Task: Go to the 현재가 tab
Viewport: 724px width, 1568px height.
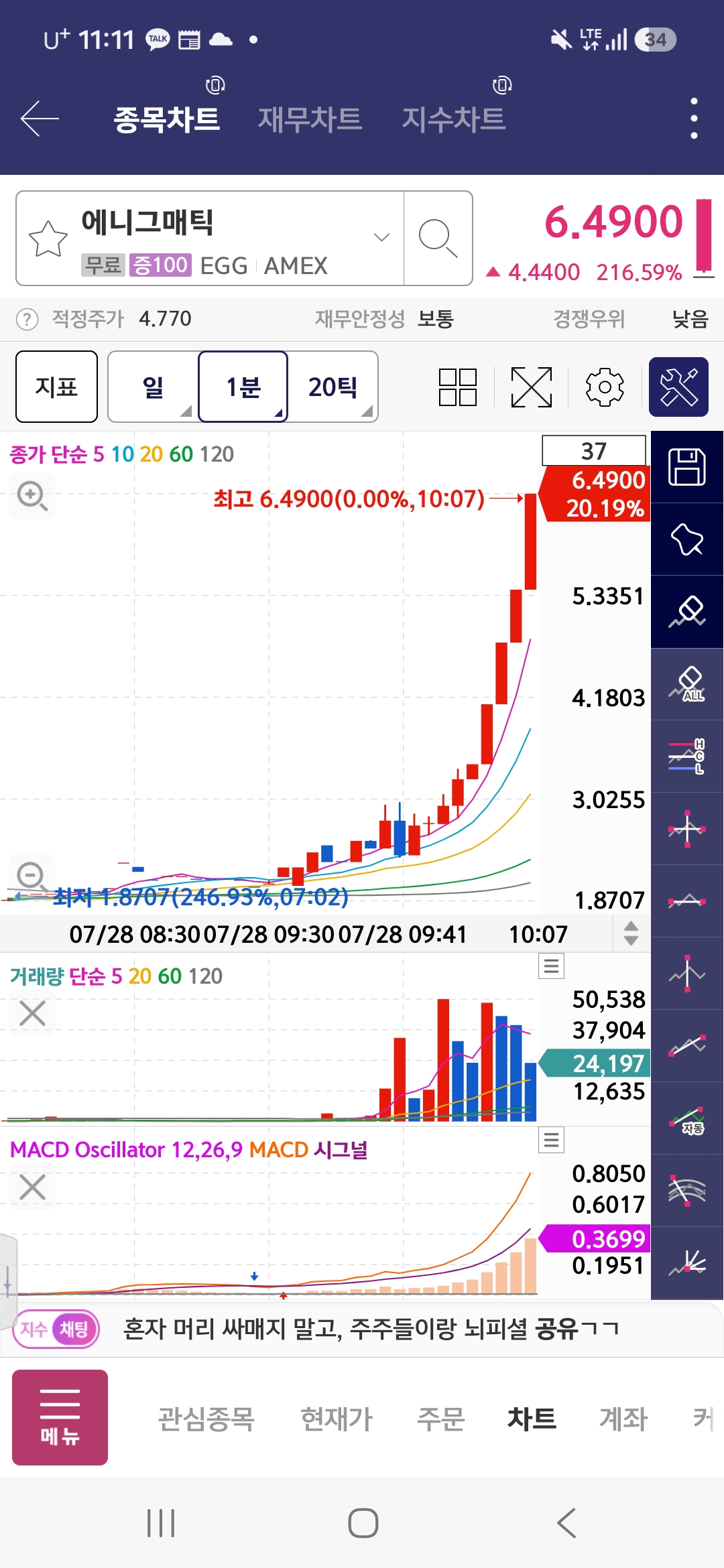Action: (337, 1419)
